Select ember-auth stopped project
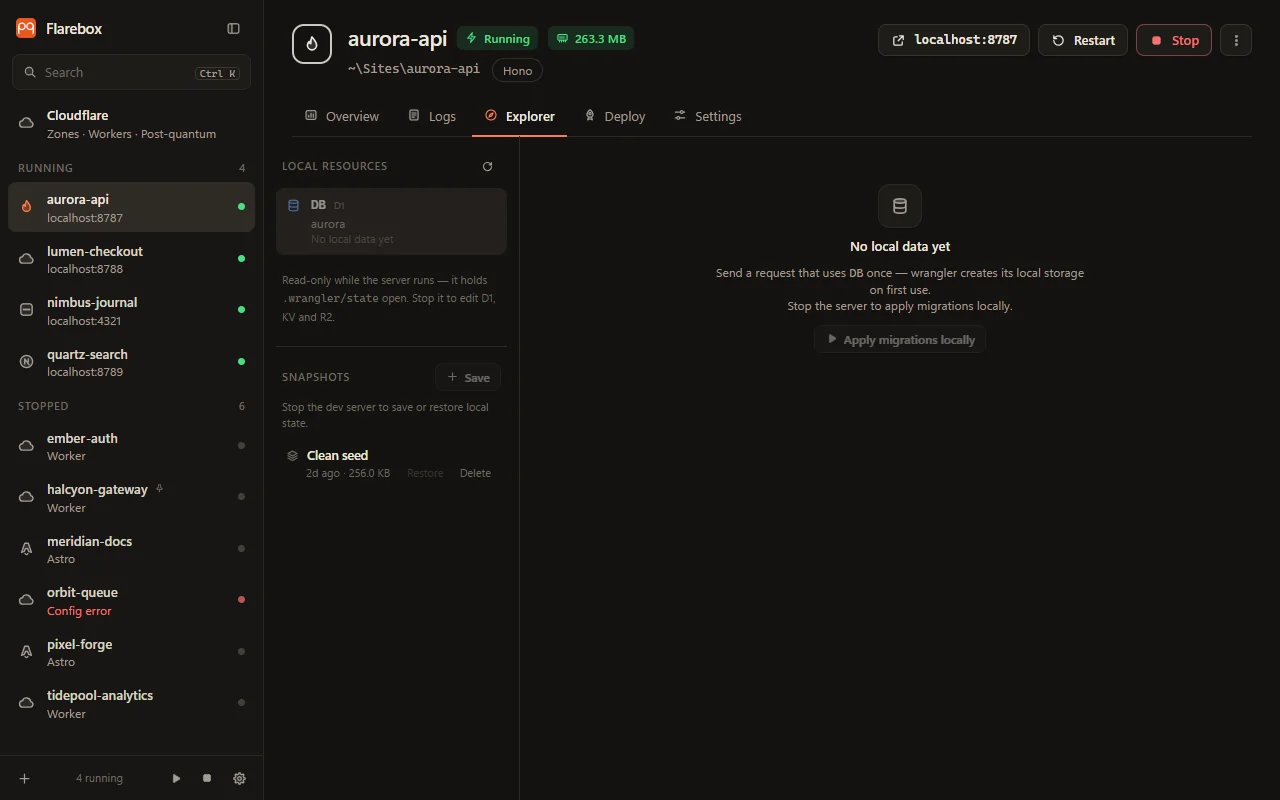Image resolution: width=1280 pixels, height=800 pixels. (131, 446)
